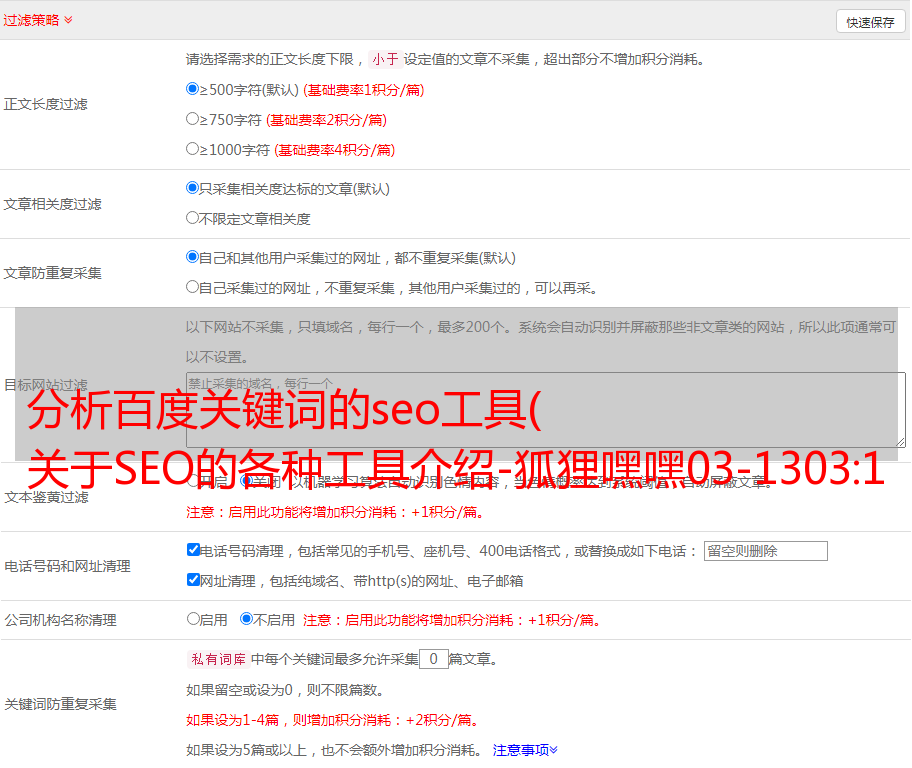Click the red 基础费率4积分/篇 note
The width and height of the screenshot is (912, 768).
[334, 150]
